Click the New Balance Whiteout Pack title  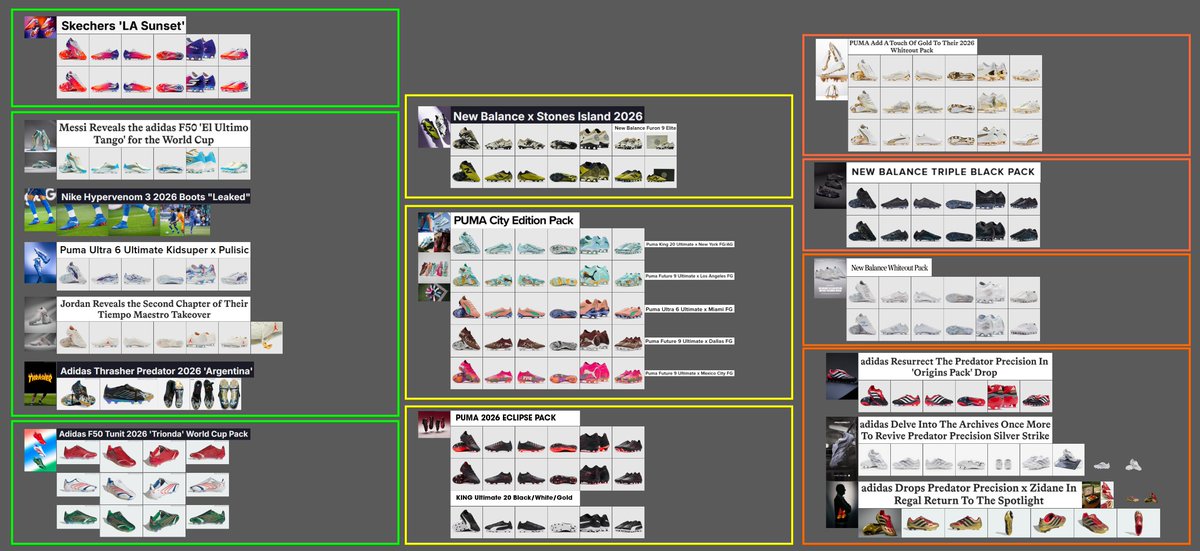pos(890,268)
